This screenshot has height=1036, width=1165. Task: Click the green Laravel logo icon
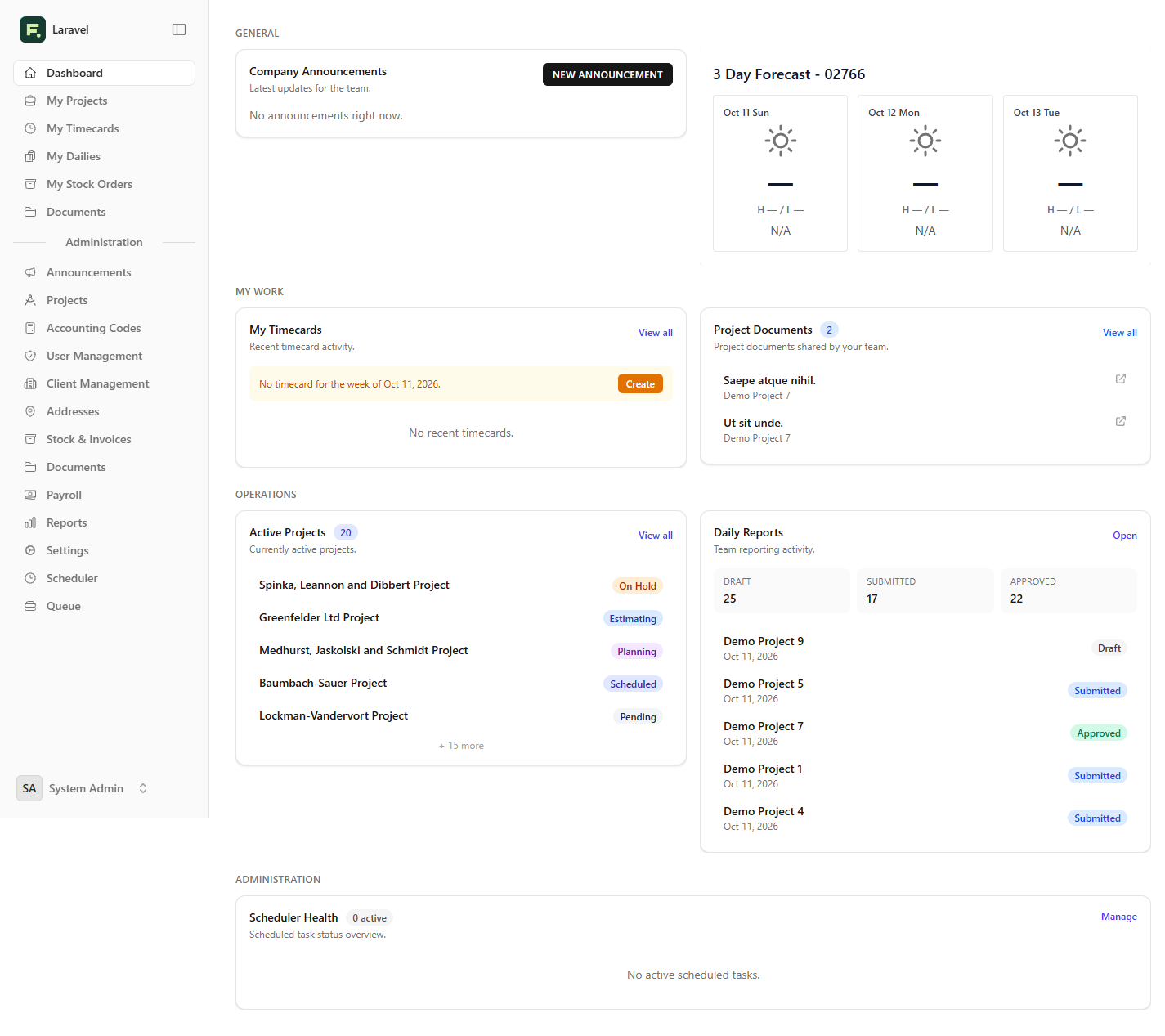(x=33, y=29)
